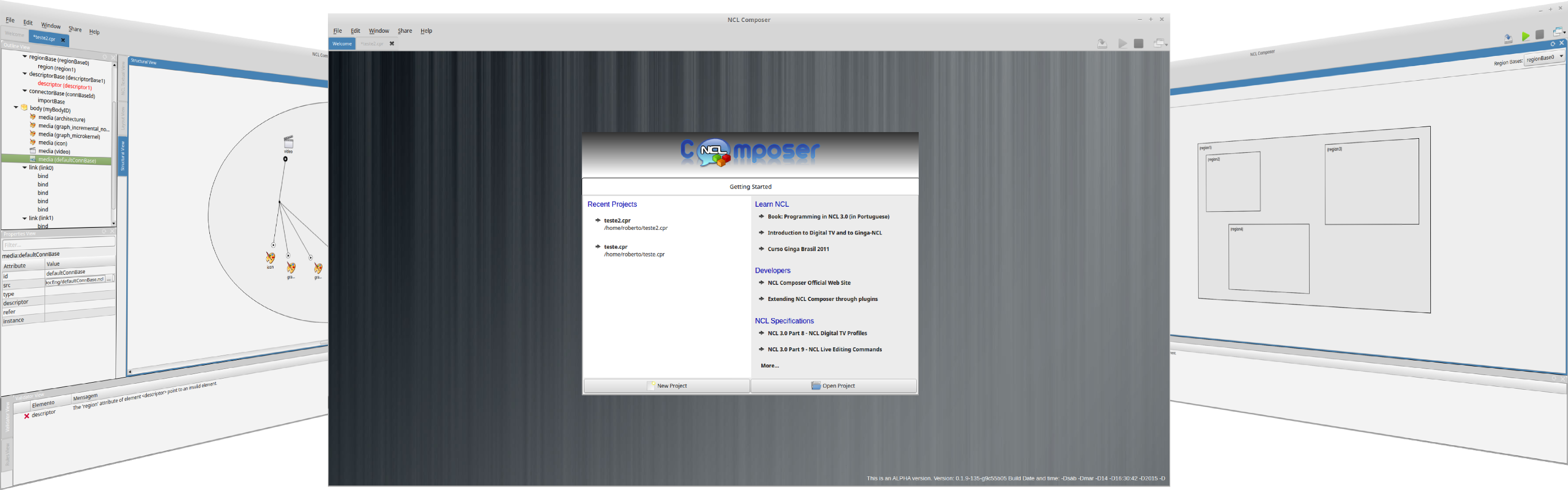1568x490 pixels.
Task: Collapse link (link1) tree node
Action: [x=24, y=218]
